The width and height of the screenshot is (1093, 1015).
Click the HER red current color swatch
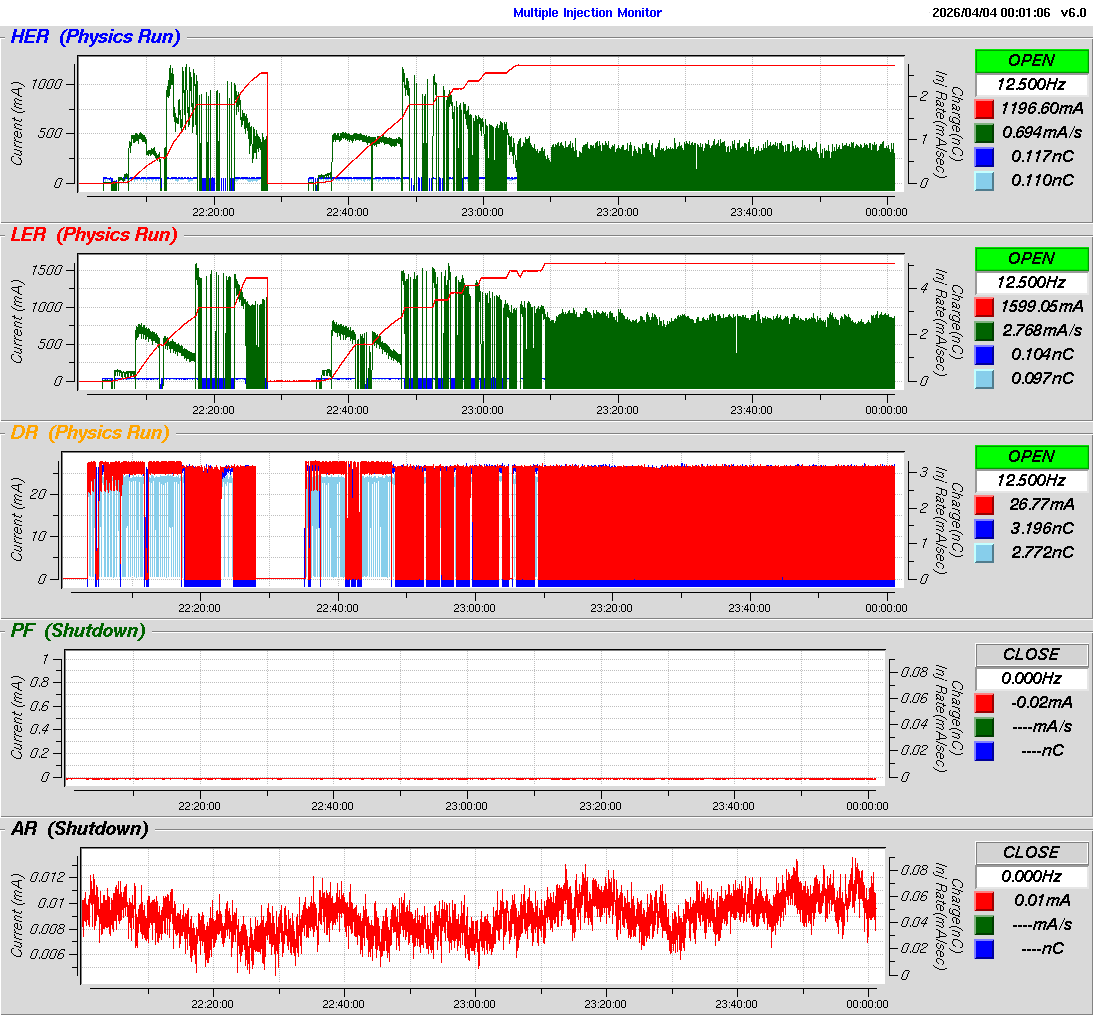[985, 108]
